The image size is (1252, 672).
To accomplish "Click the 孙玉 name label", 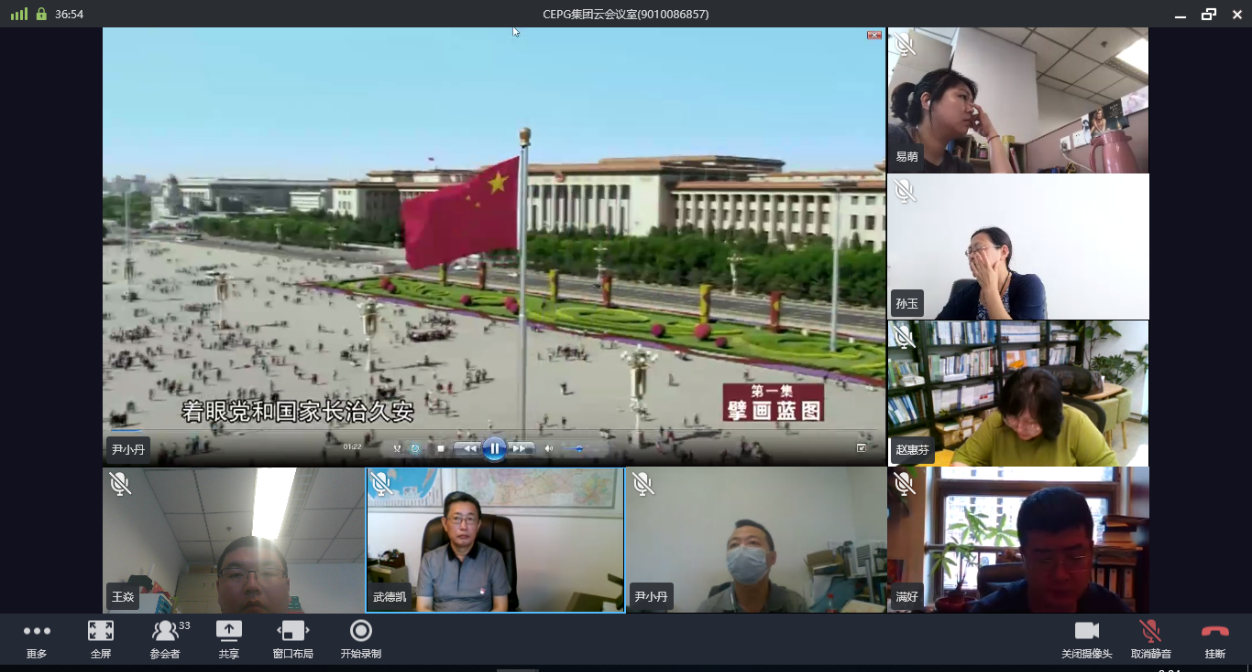I will pos(907,303).
